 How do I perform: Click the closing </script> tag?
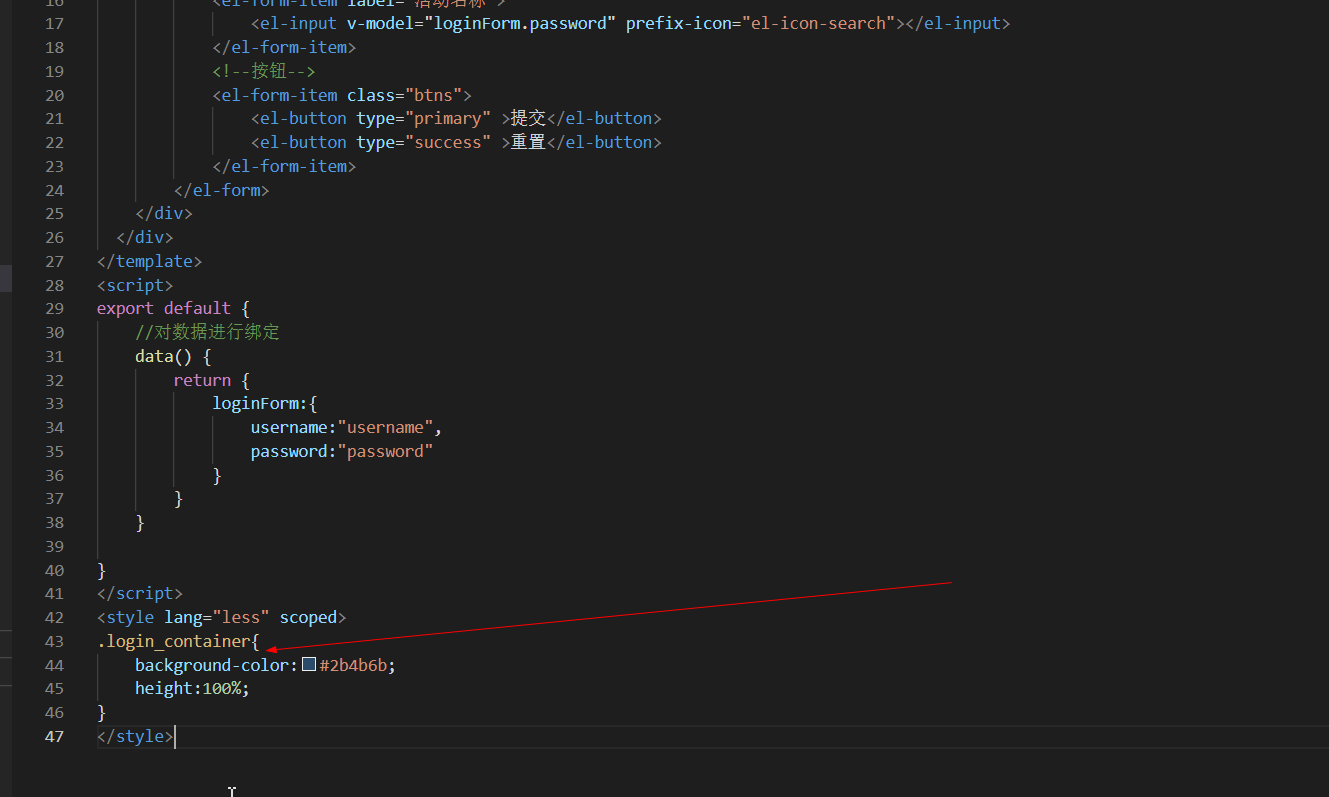pos(140,593)
